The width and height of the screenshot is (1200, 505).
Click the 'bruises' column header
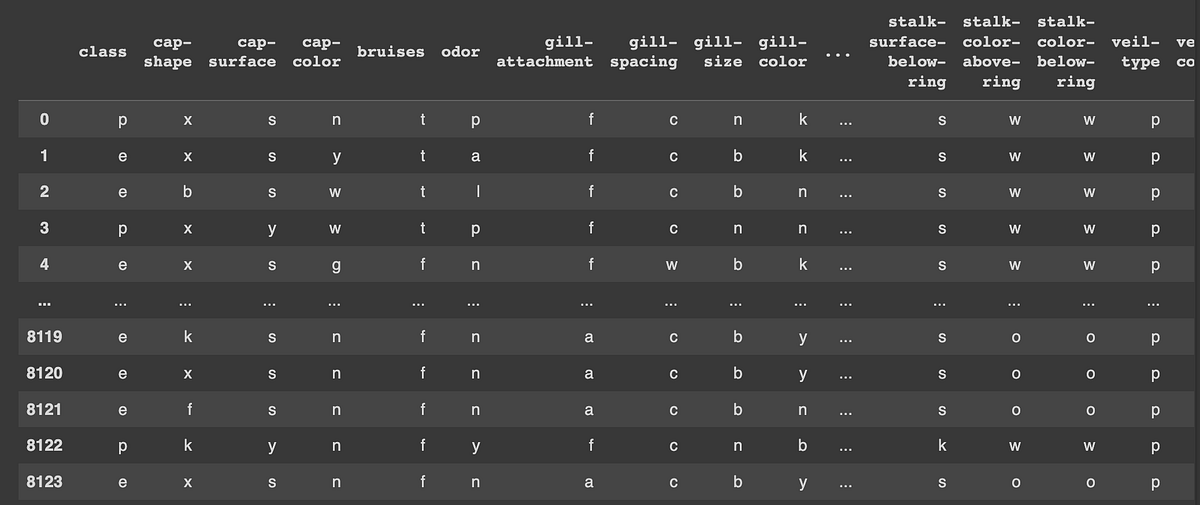[x=391, y=52]
